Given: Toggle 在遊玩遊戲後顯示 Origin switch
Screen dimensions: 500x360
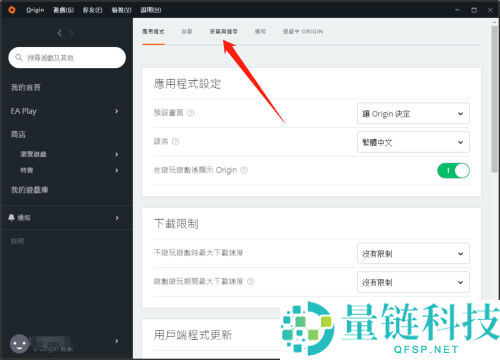Looking at the screenshot, I should click(x=453, y=170).
